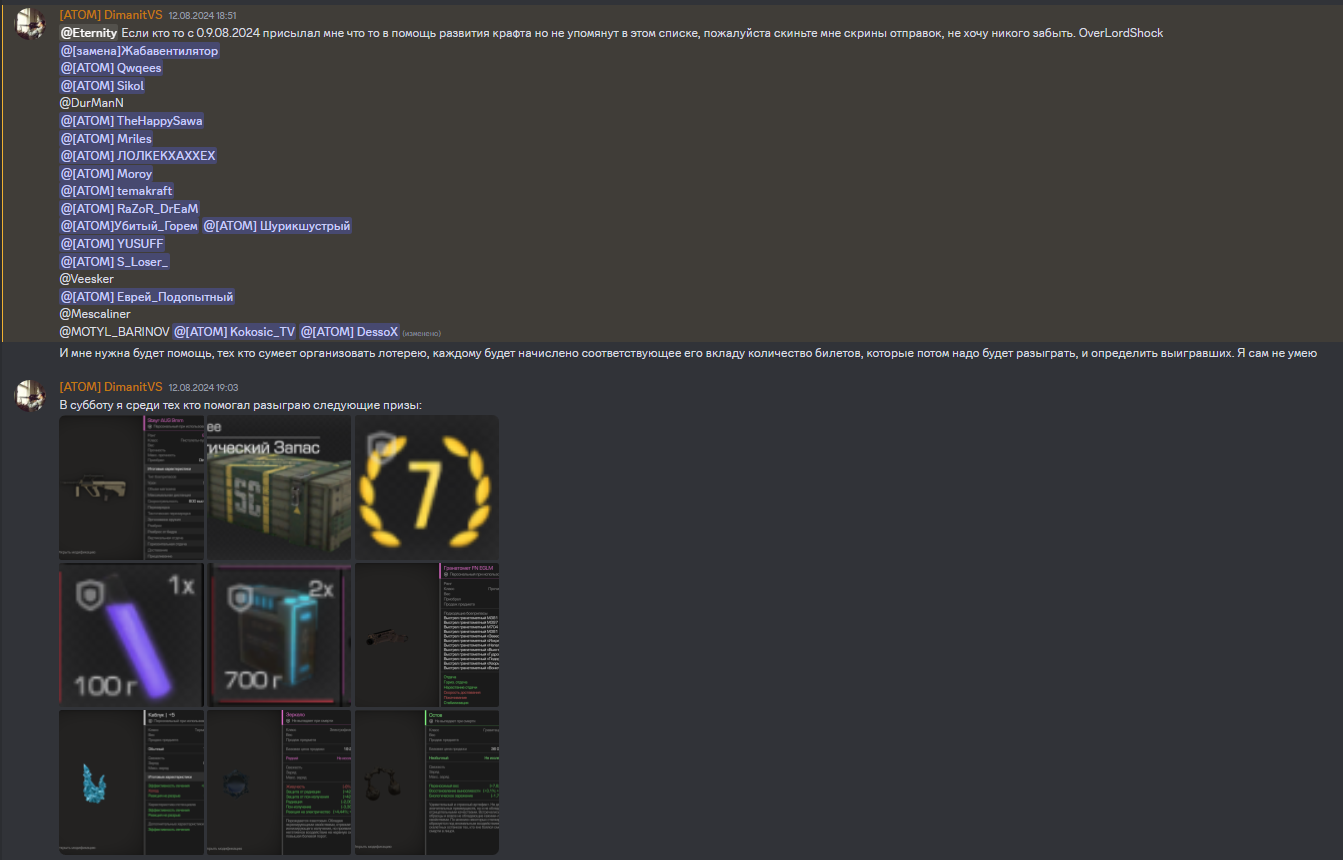The width and height of the screenshot is (1343, 860).
Task: Open mention @[ATOM] Шурикшустрый
Action: click(x=277, y=226)
